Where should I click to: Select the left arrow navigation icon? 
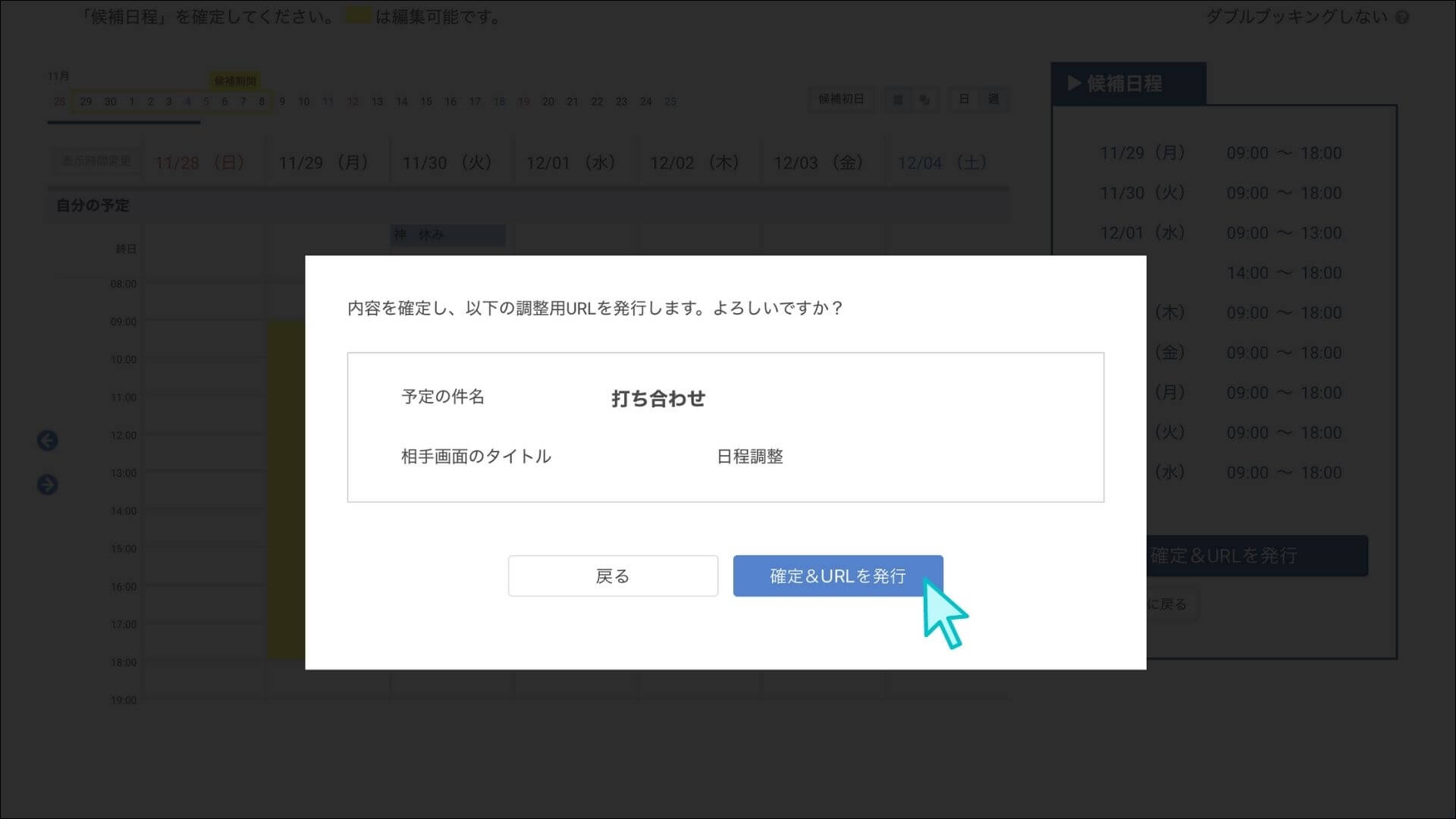(x=47, y=441)
